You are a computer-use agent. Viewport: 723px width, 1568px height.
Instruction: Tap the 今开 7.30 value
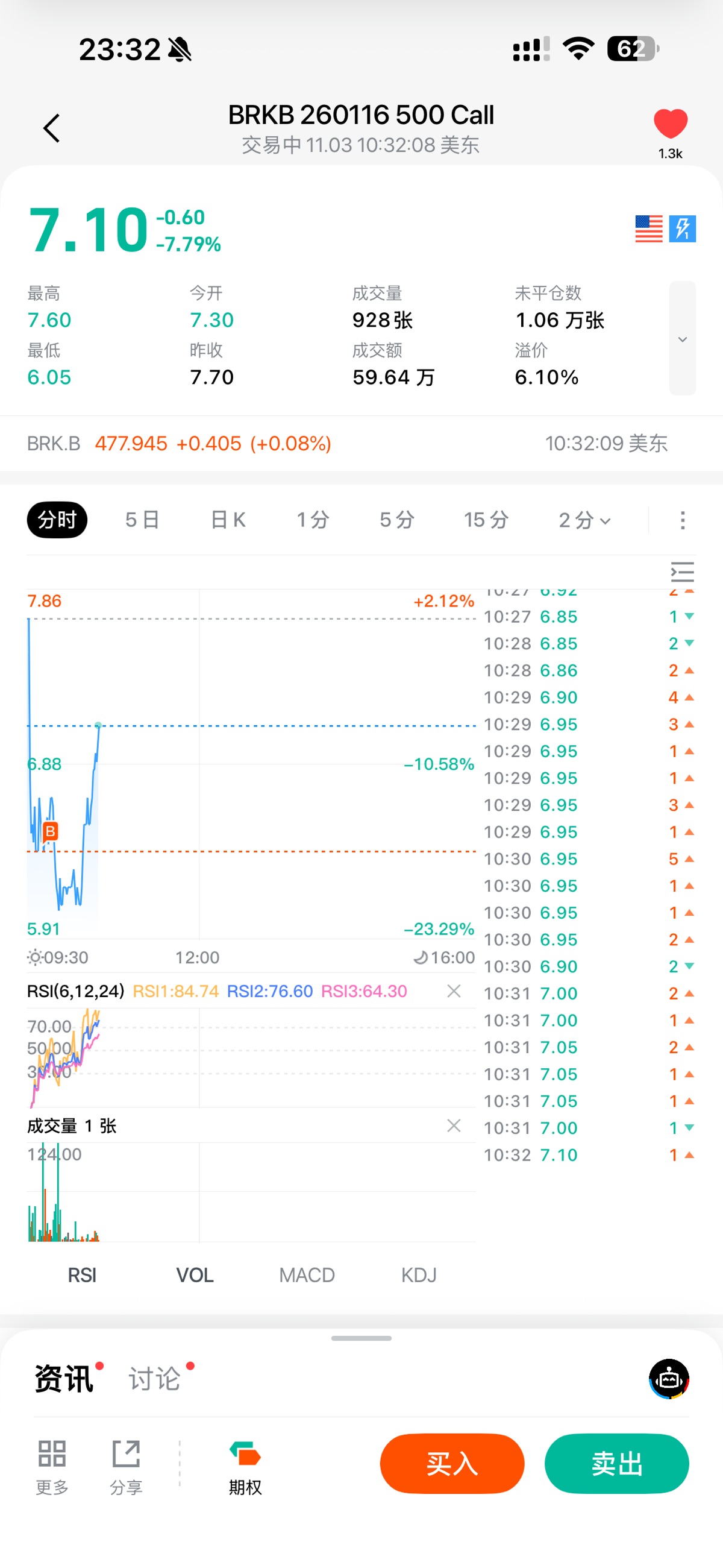tap(212, 320)
